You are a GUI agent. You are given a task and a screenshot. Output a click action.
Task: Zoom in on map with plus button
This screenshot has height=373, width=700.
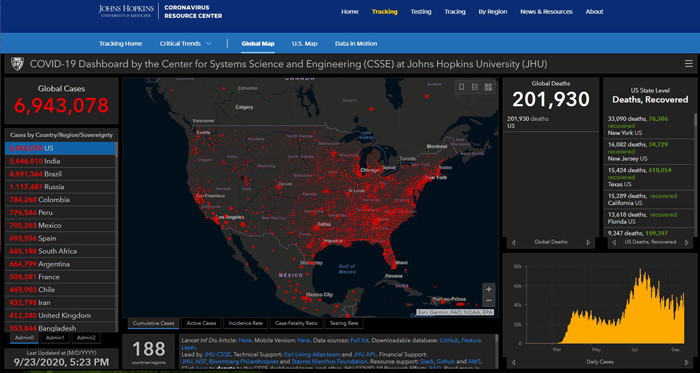pos(489,289)
